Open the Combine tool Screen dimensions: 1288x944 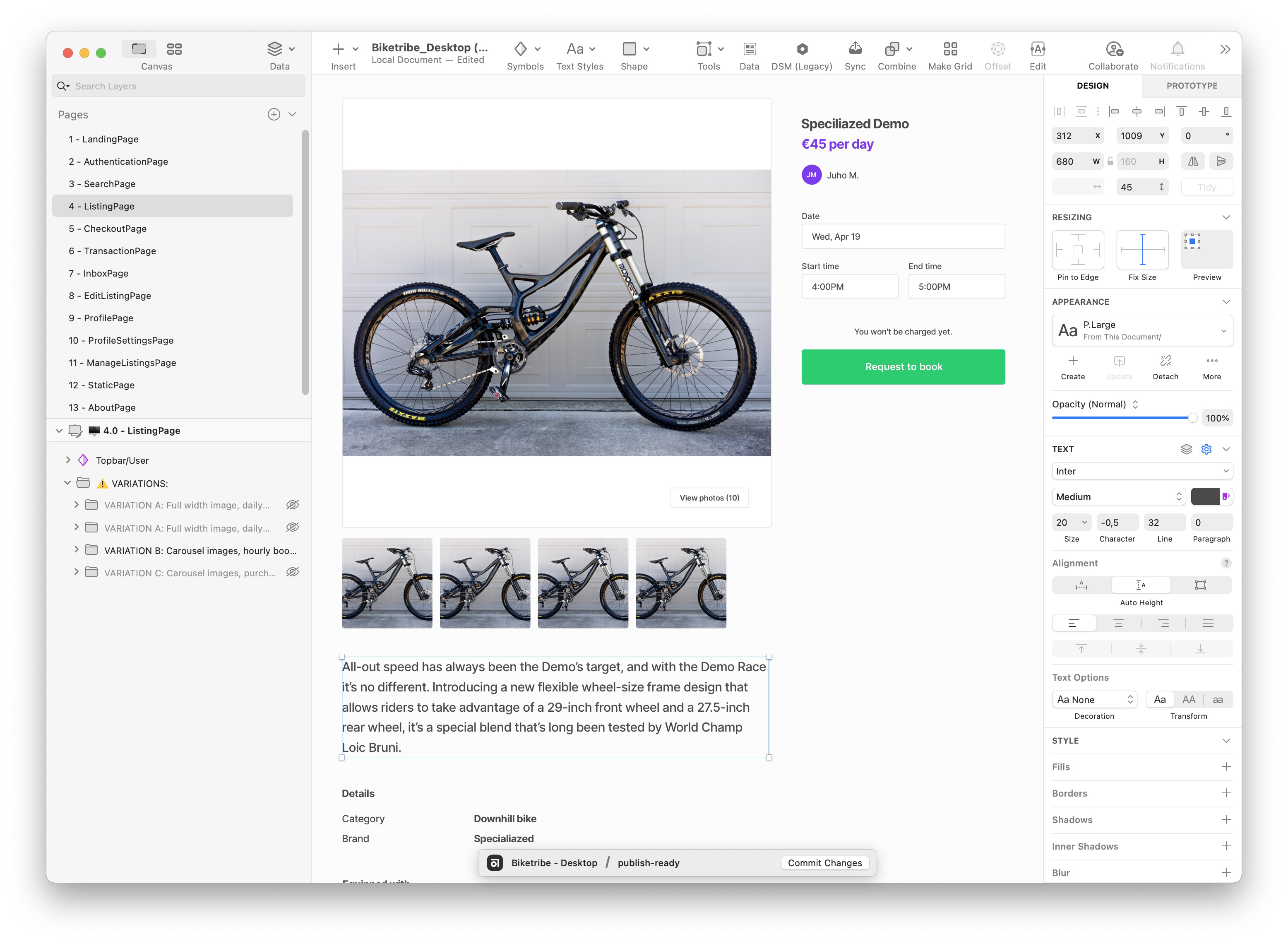tap(893, 48)
